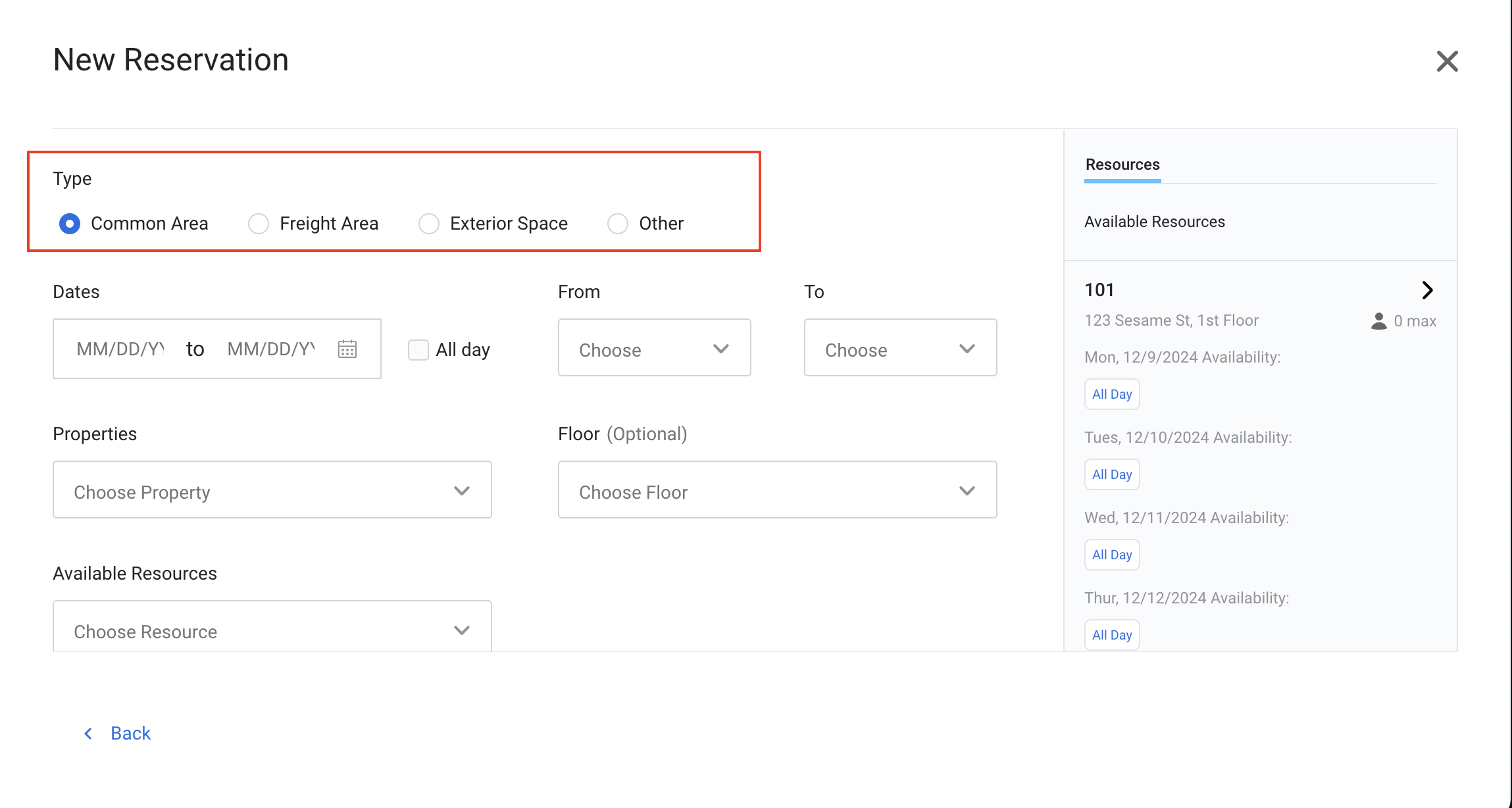Select Freight Area type
This screenshot has width=1512, height=808.
coord(259,224)
